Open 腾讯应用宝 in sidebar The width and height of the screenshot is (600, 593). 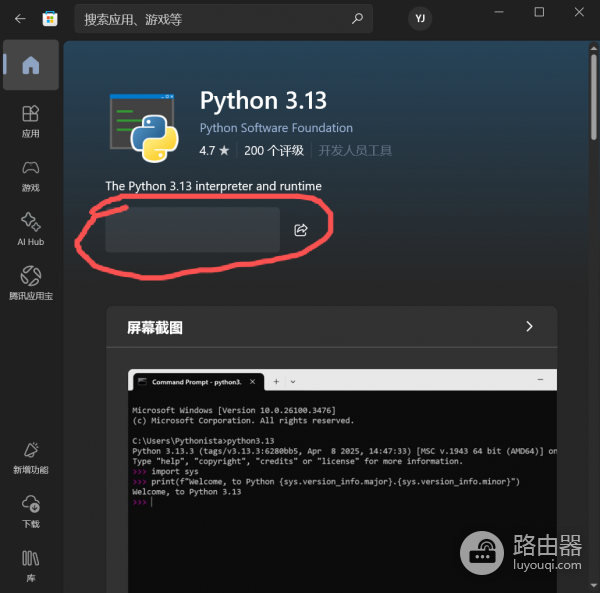[x=31, y=283]
